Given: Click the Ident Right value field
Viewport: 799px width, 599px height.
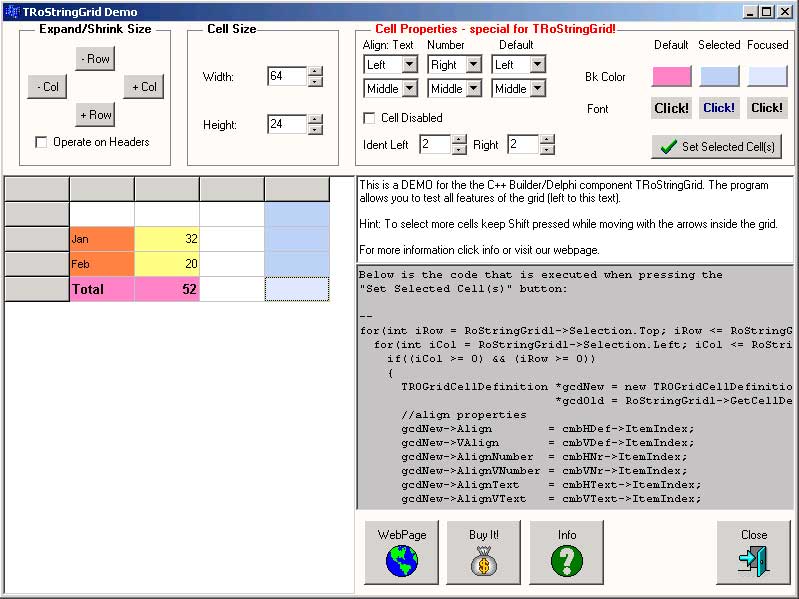Looking at the screenshot, I should click(523, 144).
